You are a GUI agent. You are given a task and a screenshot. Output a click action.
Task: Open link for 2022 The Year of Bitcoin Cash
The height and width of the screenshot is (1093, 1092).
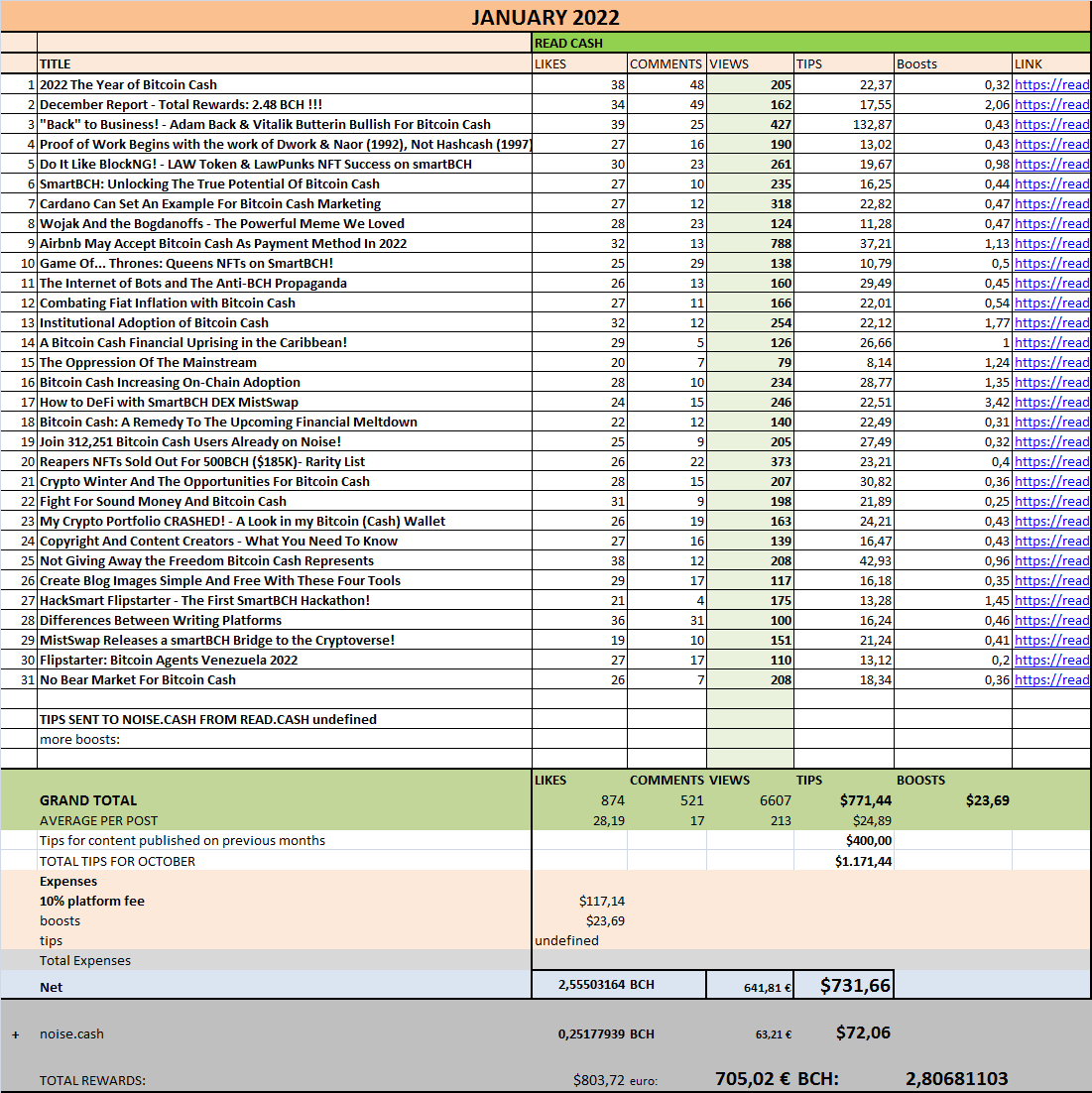pos(1051,84)
